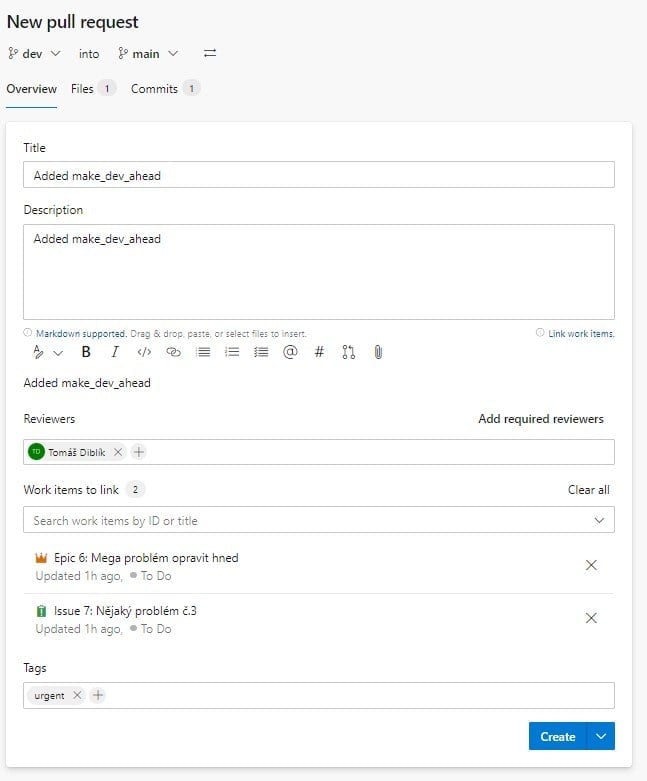Expand the Create button options arrow
This screenshot has height=781, width=647.
(x=601, y=736)
